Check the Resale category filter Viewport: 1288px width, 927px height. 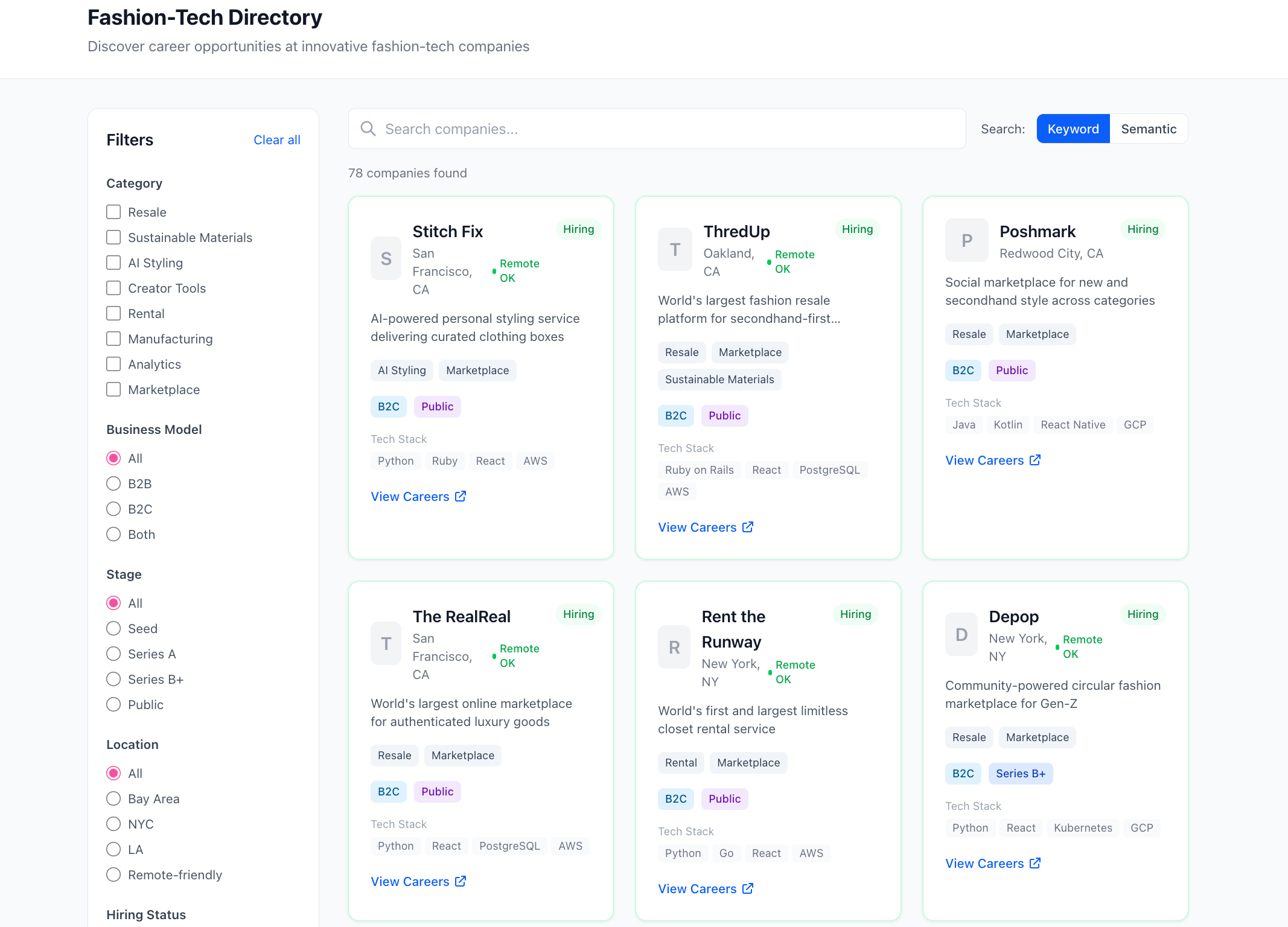pyautogui.click(x=113, y=212)
